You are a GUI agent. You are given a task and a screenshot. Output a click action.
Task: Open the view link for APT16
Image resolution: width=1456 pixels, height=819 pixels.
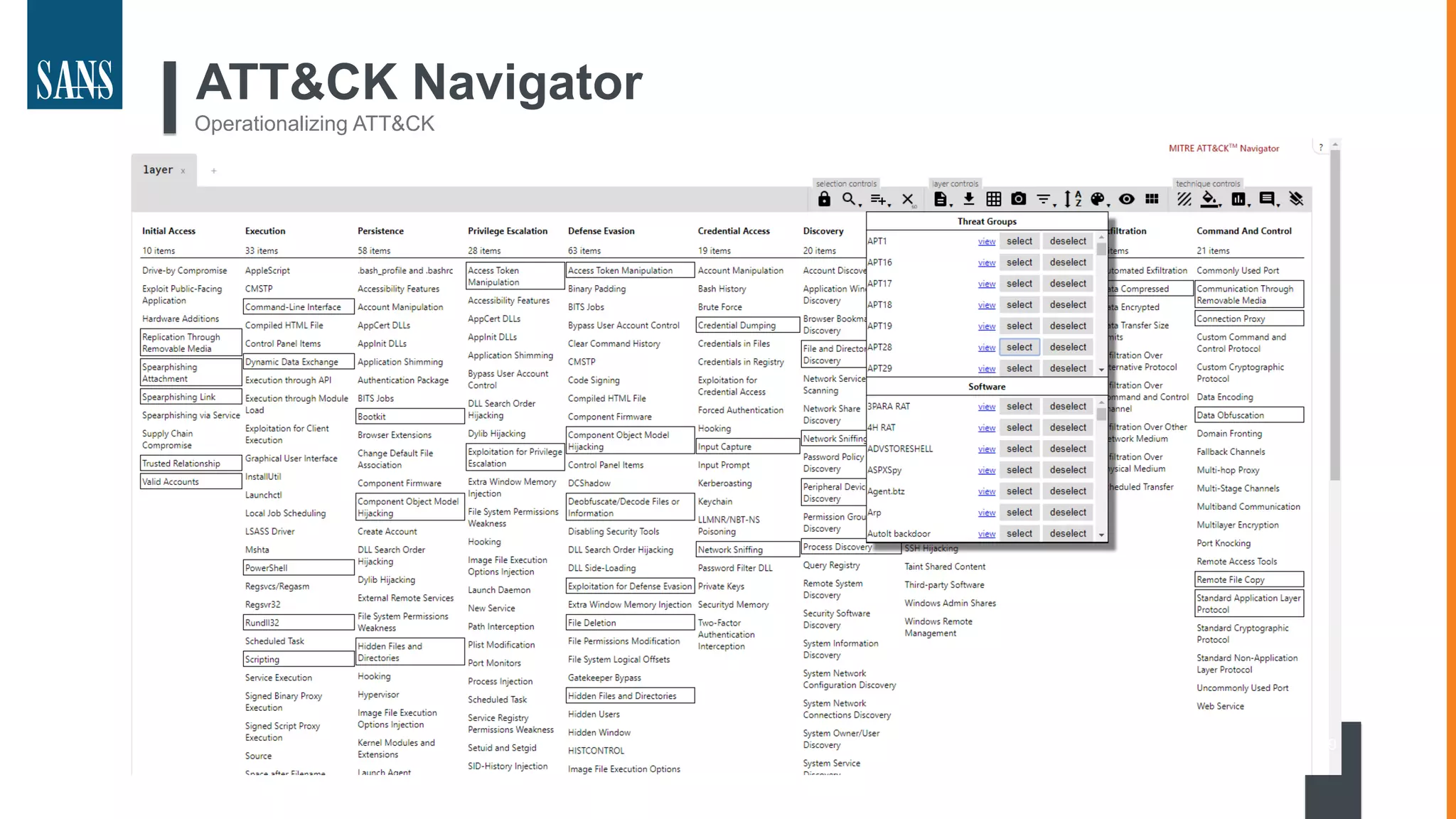986,263
